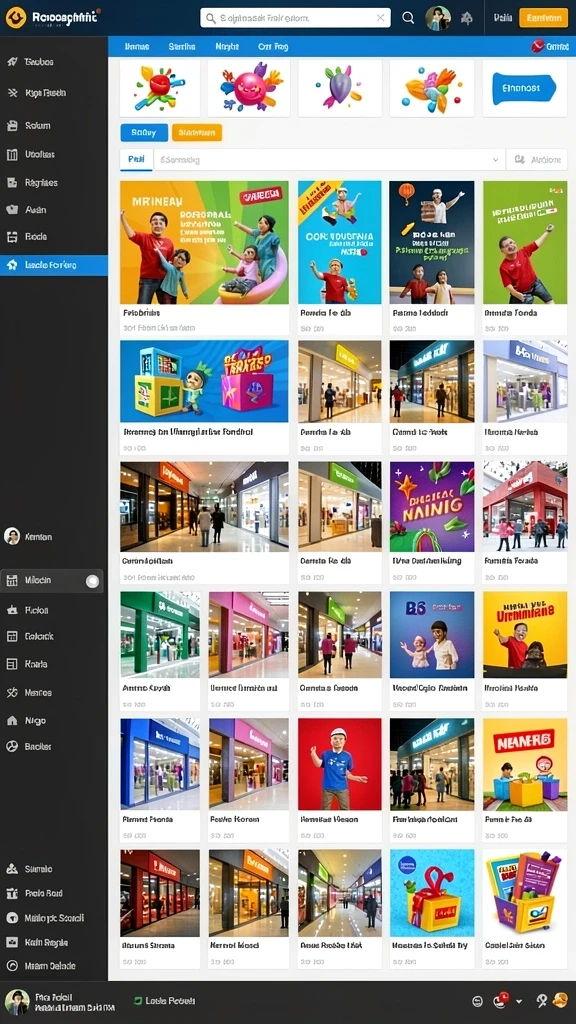576x1024 pixels.
Task: Toggle the green checkbox in the bottom status bar
Action: coord(138,1000)
